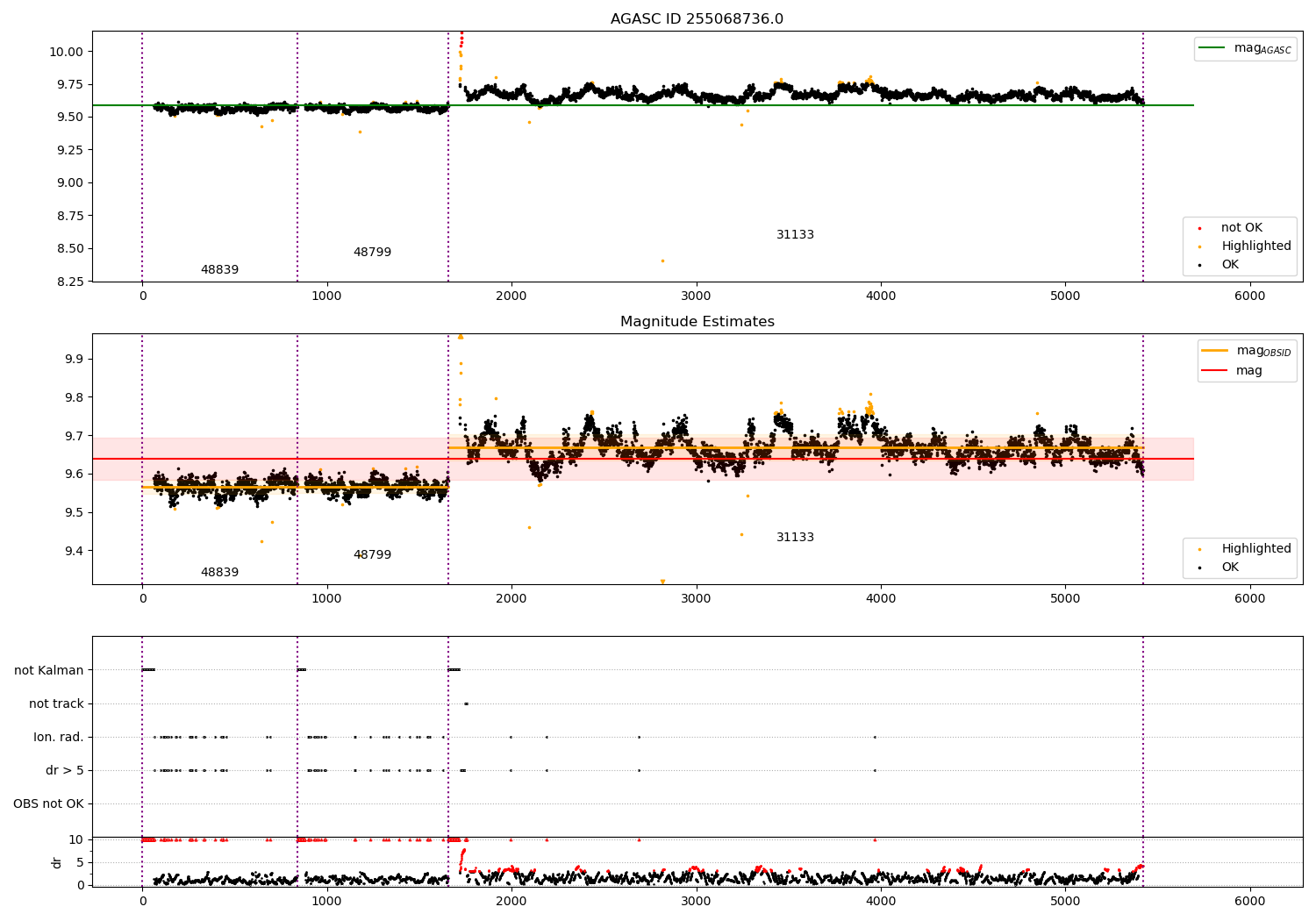Select 'Highlighted' in the top plot legend
The width and height of the screenshot is (1316, 921).
[x=1255, y=246]
